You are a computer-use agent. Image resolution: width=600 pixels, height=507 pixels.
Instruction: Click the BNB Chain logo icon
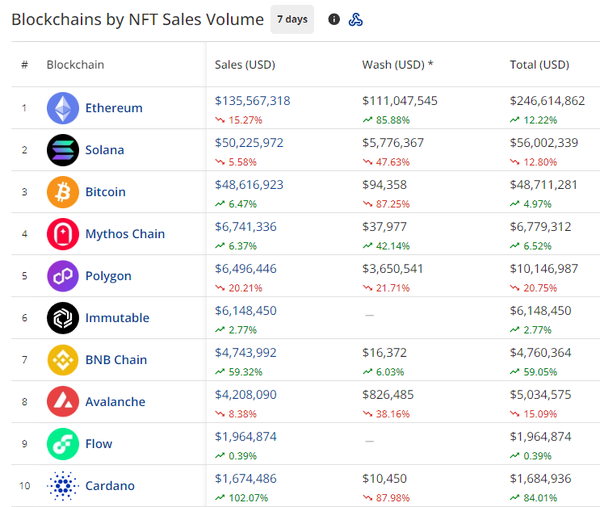point(63,360)
